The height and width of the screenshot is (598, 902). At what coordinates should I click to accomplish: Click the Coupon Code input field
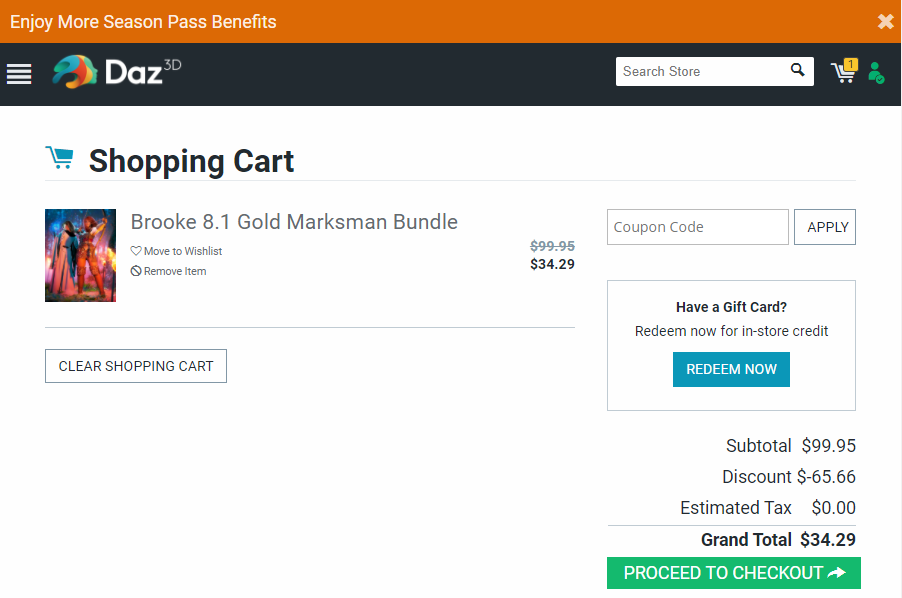[x=697, y=227]
